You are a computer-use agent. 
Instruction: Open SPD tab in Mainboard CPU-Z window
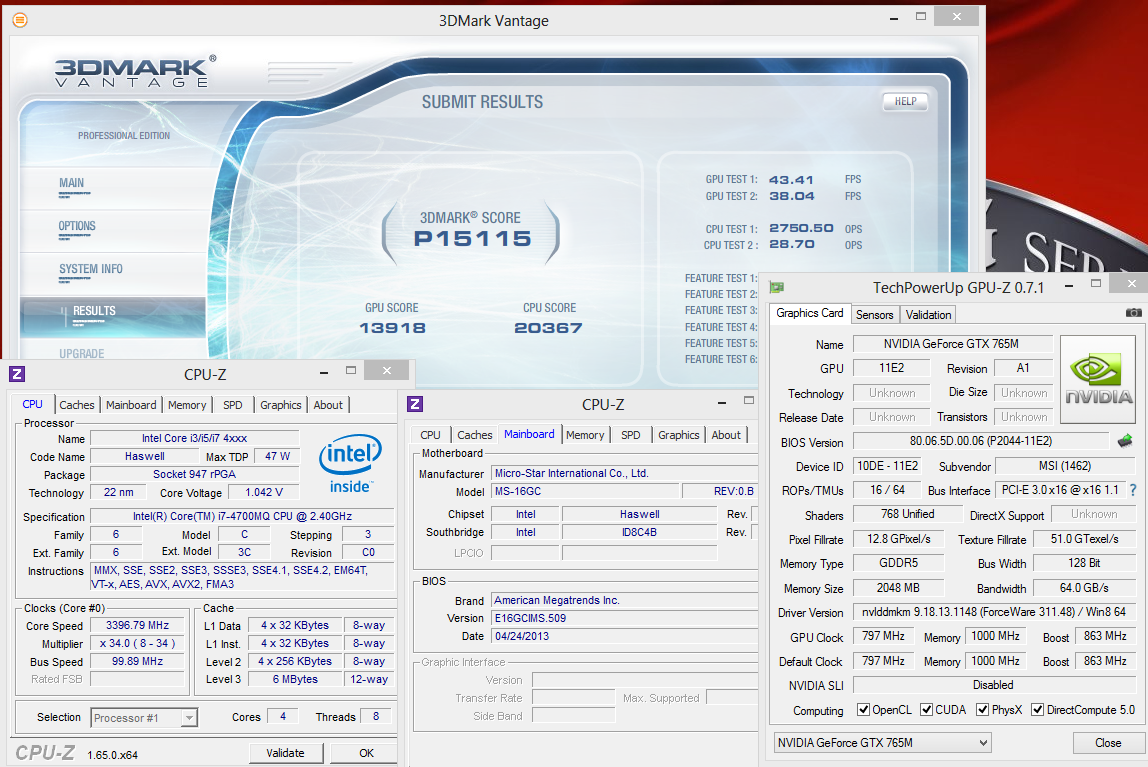point(630,435)
